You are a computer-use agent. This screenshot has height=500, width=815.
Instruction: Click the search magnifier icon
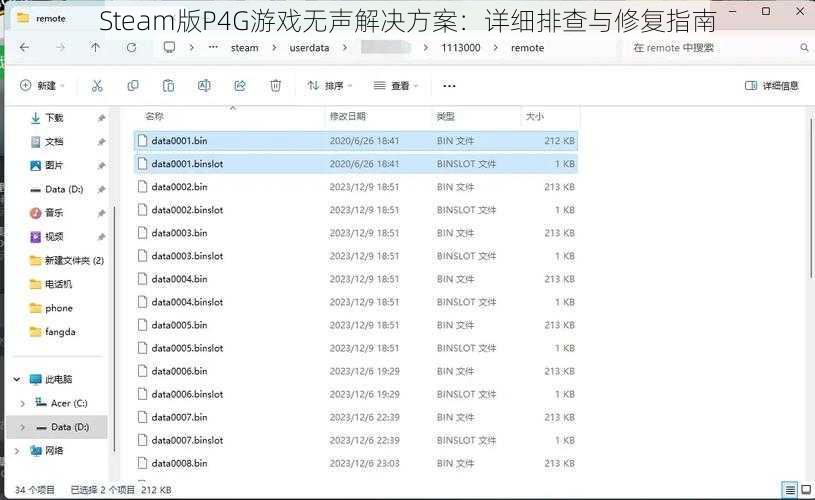click(x=804, y=47)
